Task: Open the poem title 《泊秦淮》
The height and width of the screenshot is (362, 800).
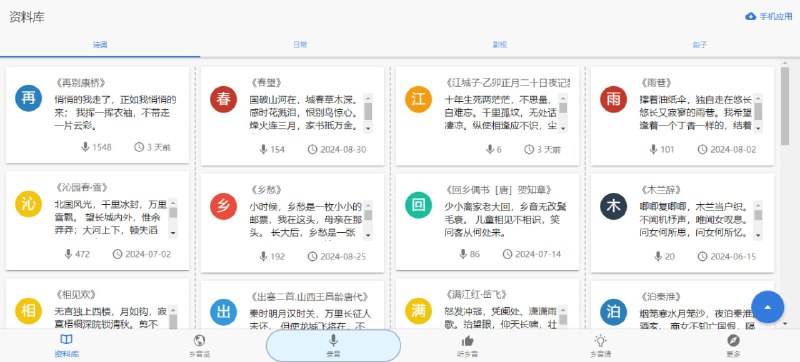Action: (661, 296)
